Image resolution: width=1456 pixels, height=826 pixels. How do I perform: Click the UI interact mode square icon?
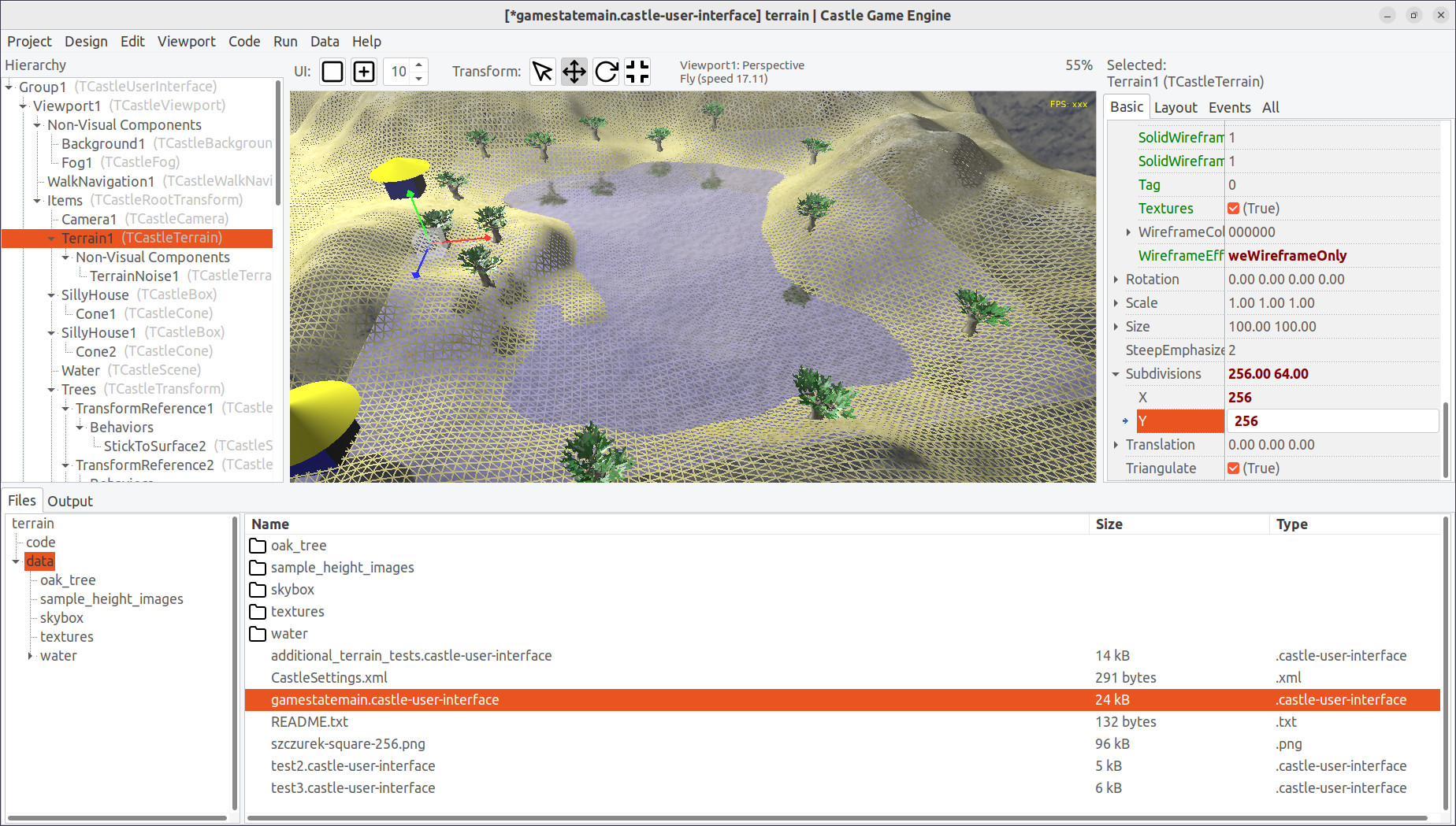332,72
